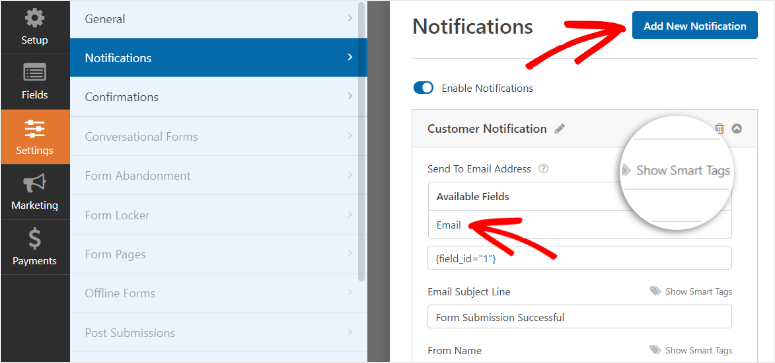This screenshot has width=775, height=363.
Task: Expand the Offline Forms chevron
Action: 350,293
